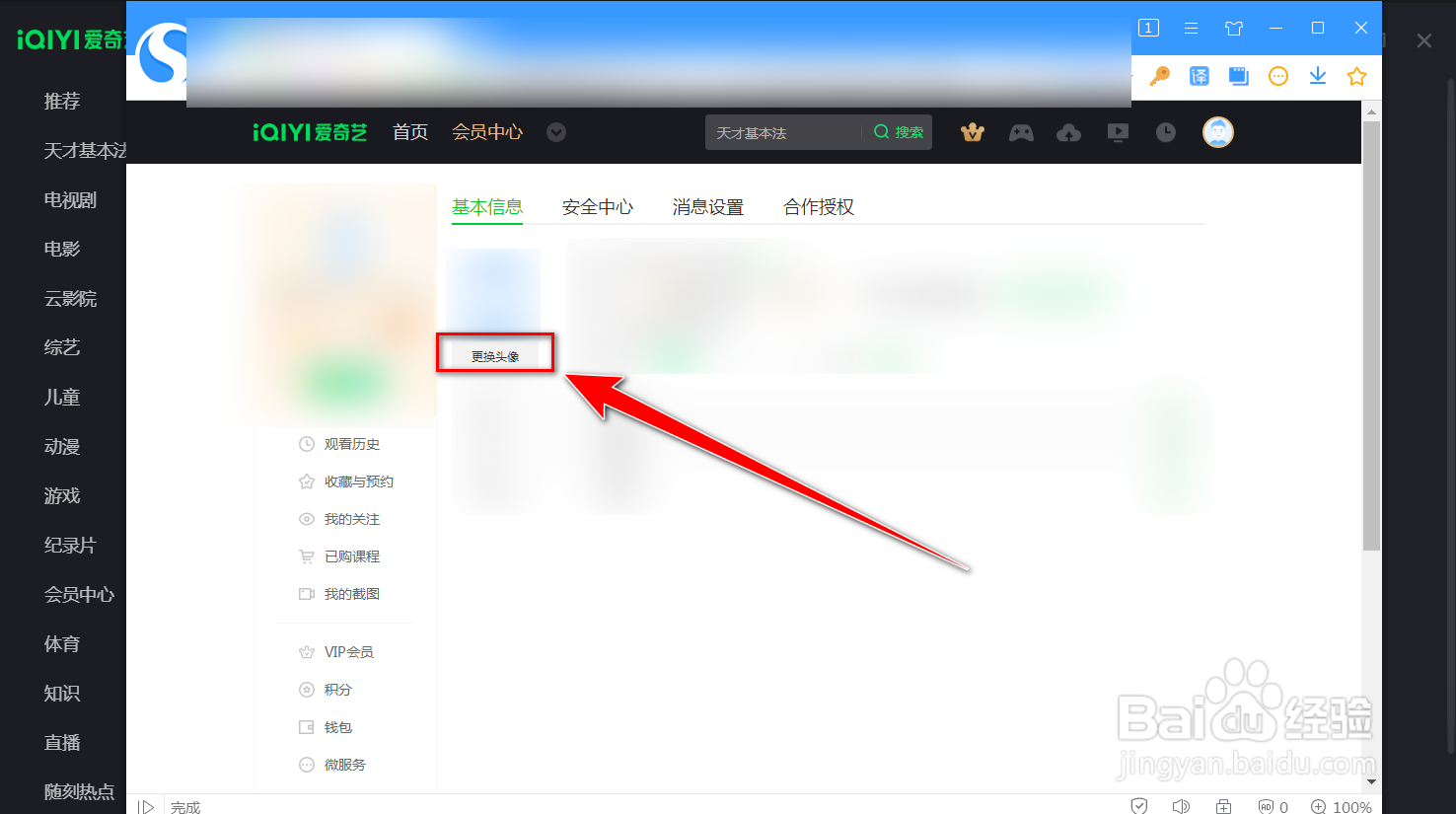Select 随刻热点 in iQIYI app sidebar
The width and height of the screenshot is (1456, 814).
80,792
